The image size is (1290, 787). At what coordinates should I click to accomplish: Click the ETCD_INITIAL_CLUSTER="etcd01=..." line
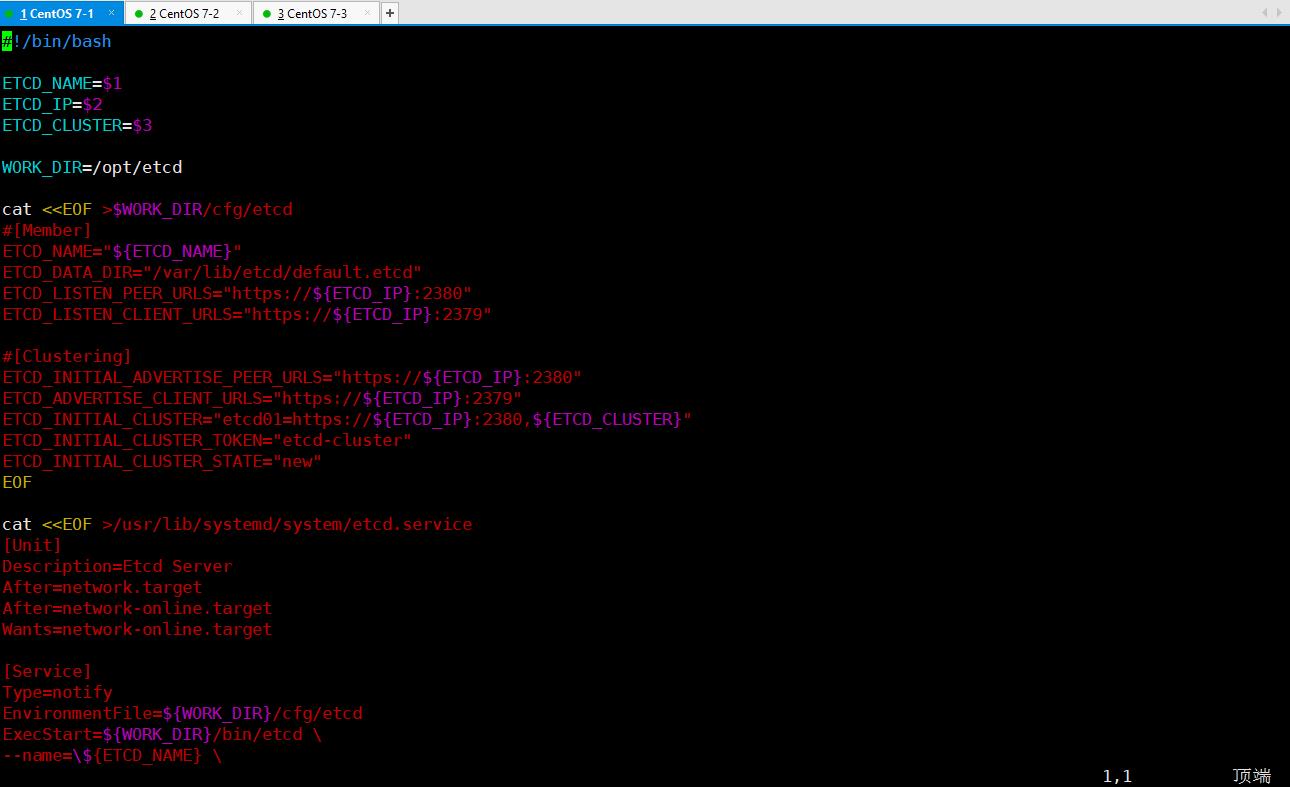[347, 419]
